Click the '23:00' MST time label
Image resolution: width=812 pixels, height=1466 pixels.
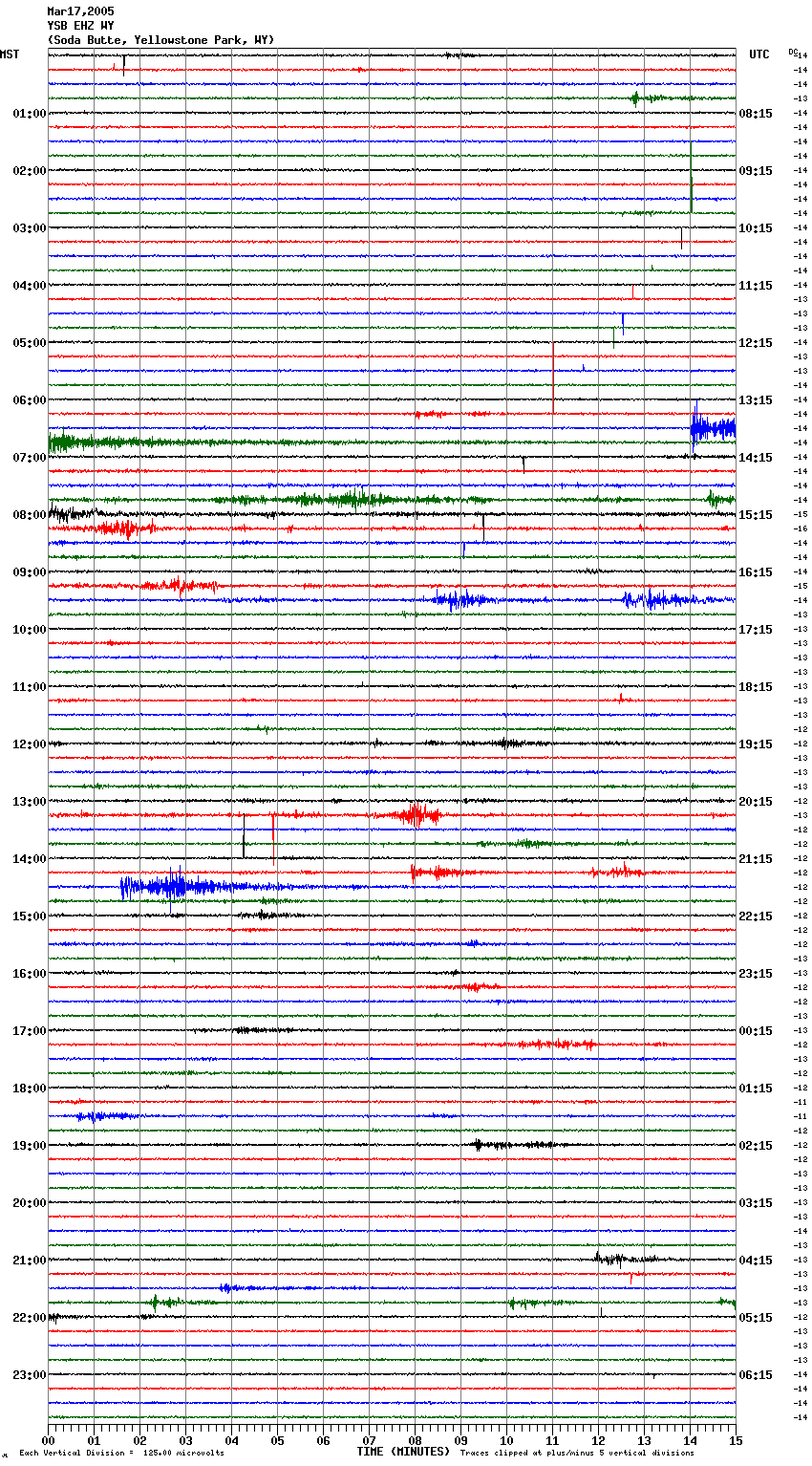click(x=29, y=1375)
